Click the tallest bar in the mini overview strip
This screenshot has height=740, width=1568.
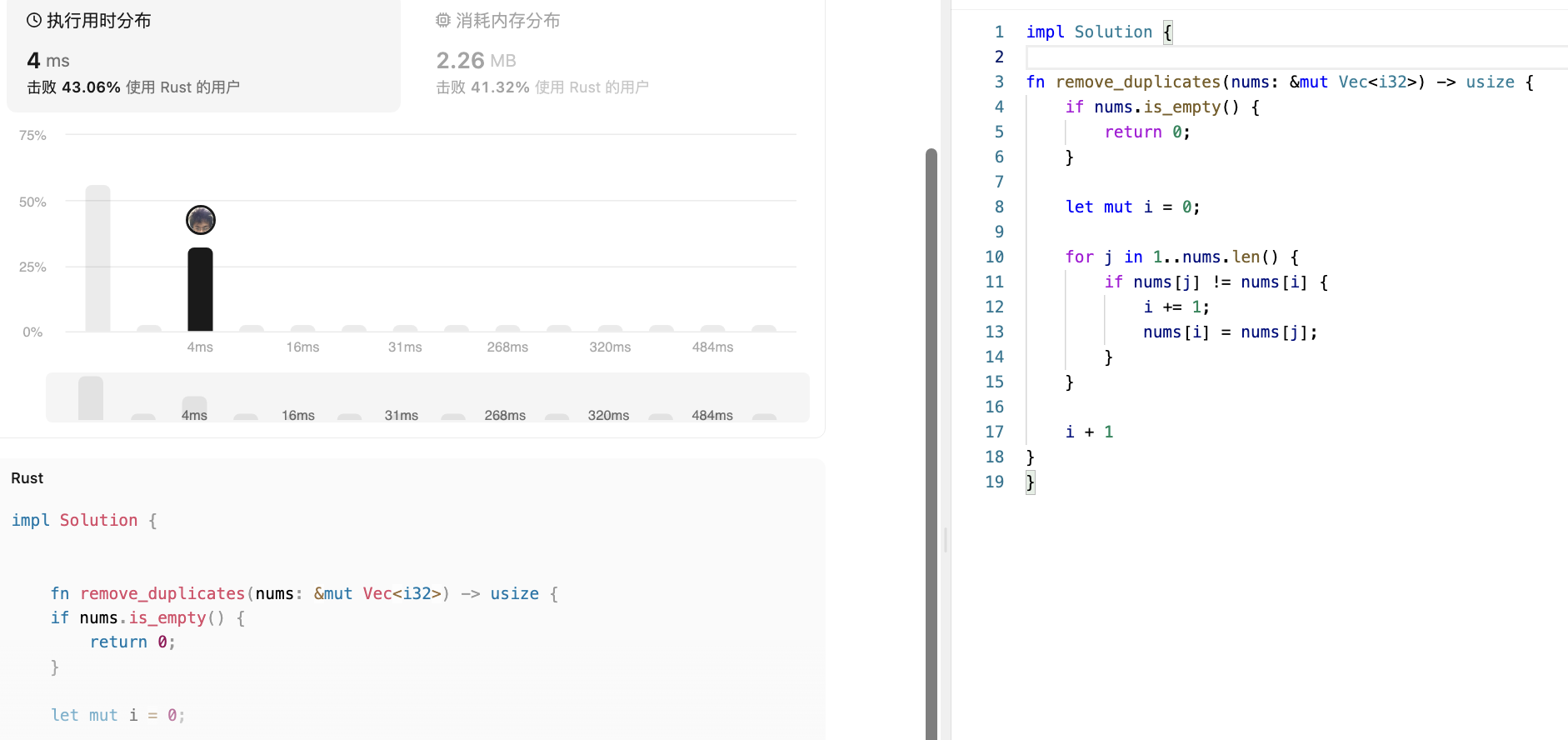tap(91, 398)
